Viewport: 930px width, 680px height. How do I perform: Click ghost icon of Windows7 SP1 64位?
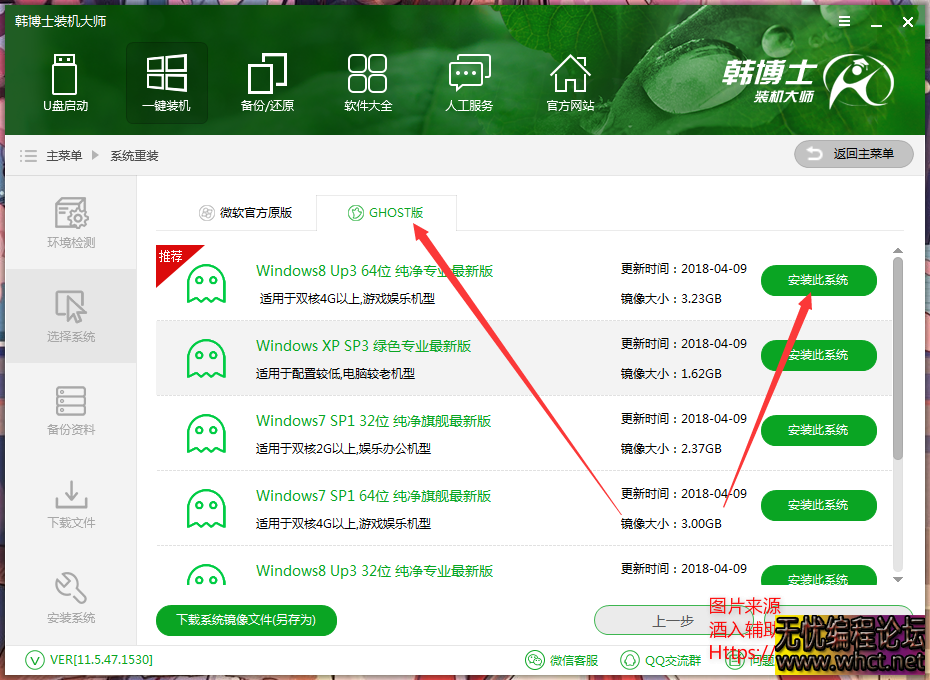206,509
